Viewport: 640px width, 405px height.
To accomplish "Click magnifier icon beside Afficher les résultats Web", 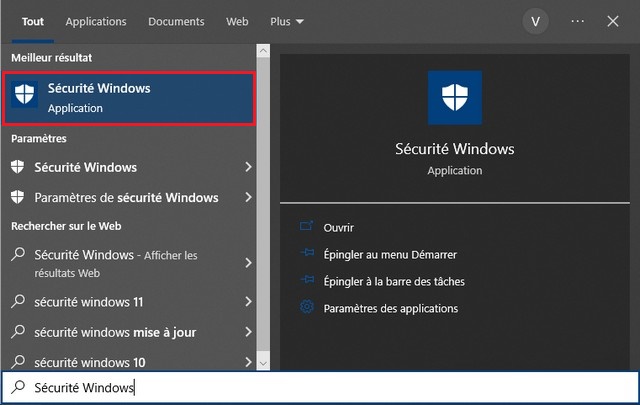I will [x=18, y=254].
